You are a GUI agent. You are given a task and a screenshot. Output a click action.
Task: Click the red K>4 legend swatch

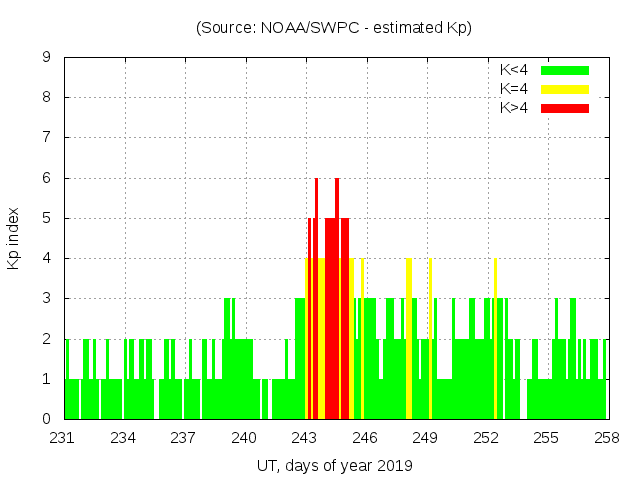pyautogui.click(x=565, y=107)
